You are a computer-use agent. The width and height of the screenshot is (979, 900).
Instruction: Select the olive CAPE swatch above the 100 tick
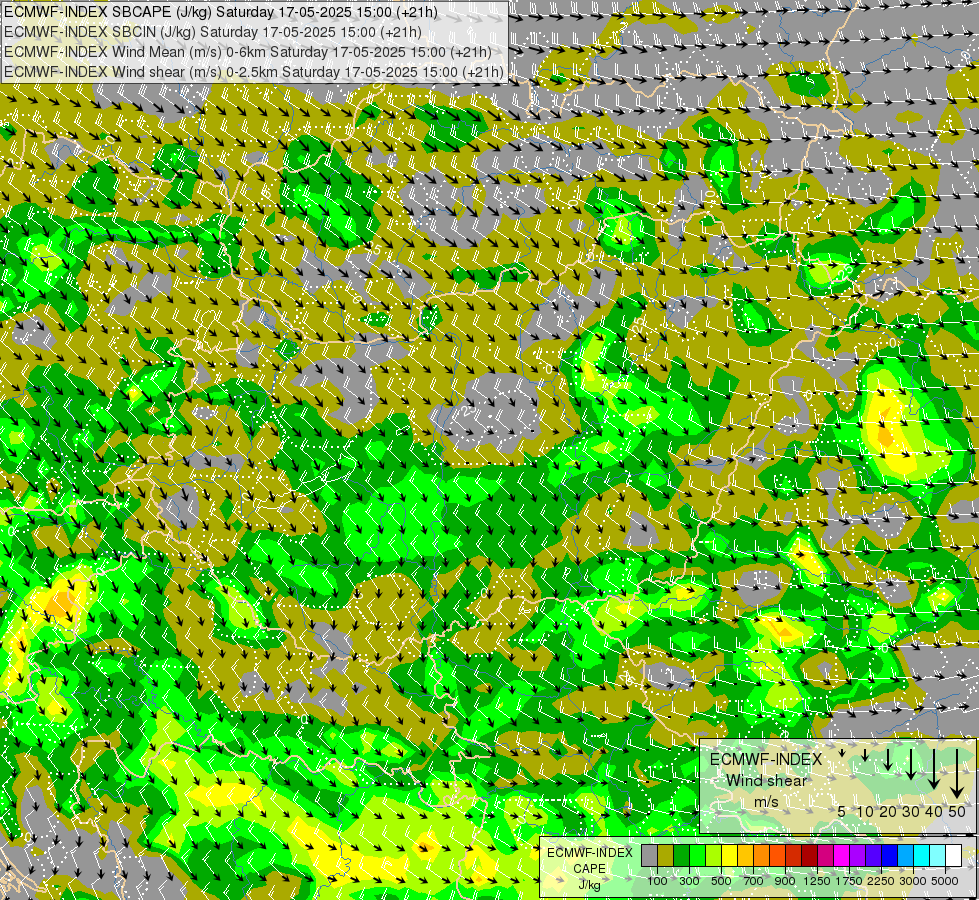tap(666, 855)
